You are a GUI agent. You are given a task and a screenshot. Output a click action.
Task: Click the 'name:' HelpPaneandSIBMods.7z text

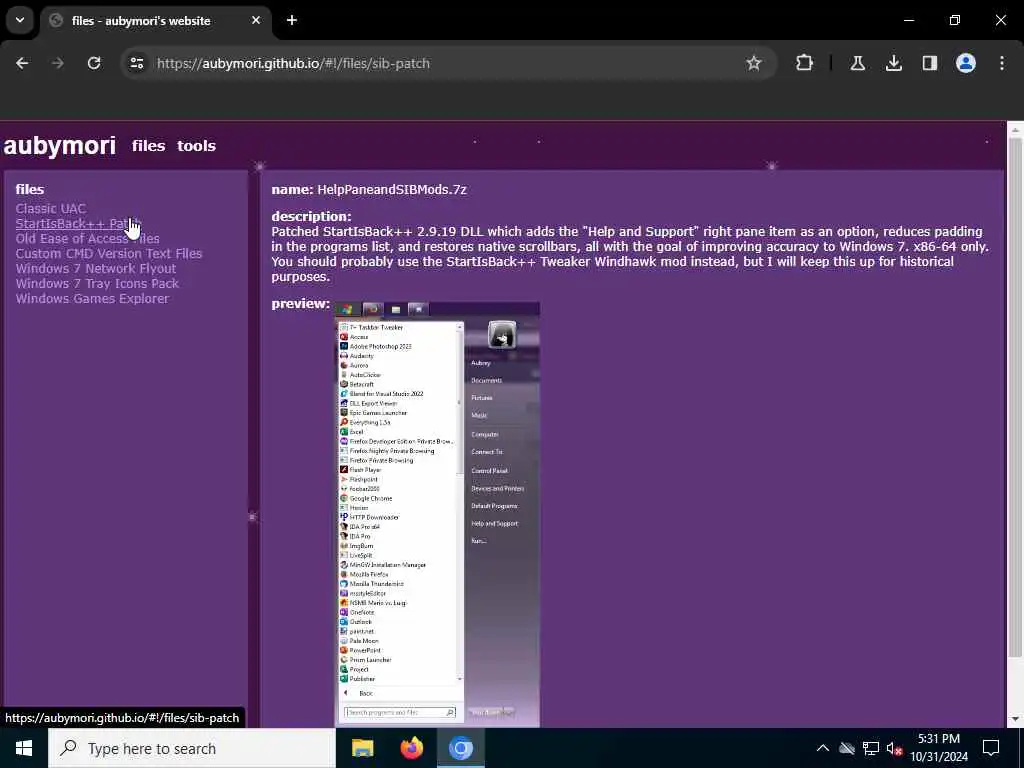[x=369, y=189]
